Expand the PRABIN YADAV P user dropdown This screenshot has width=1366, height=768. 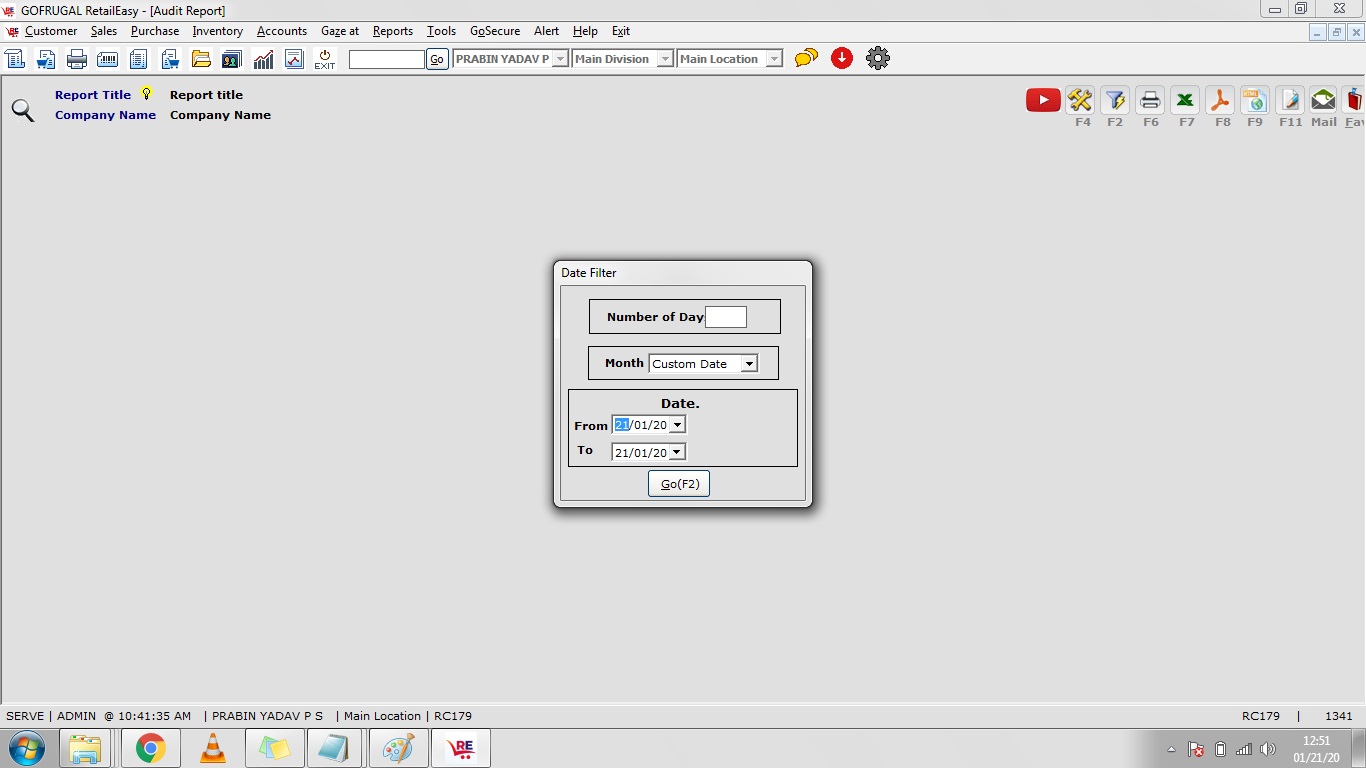point(560,59)
